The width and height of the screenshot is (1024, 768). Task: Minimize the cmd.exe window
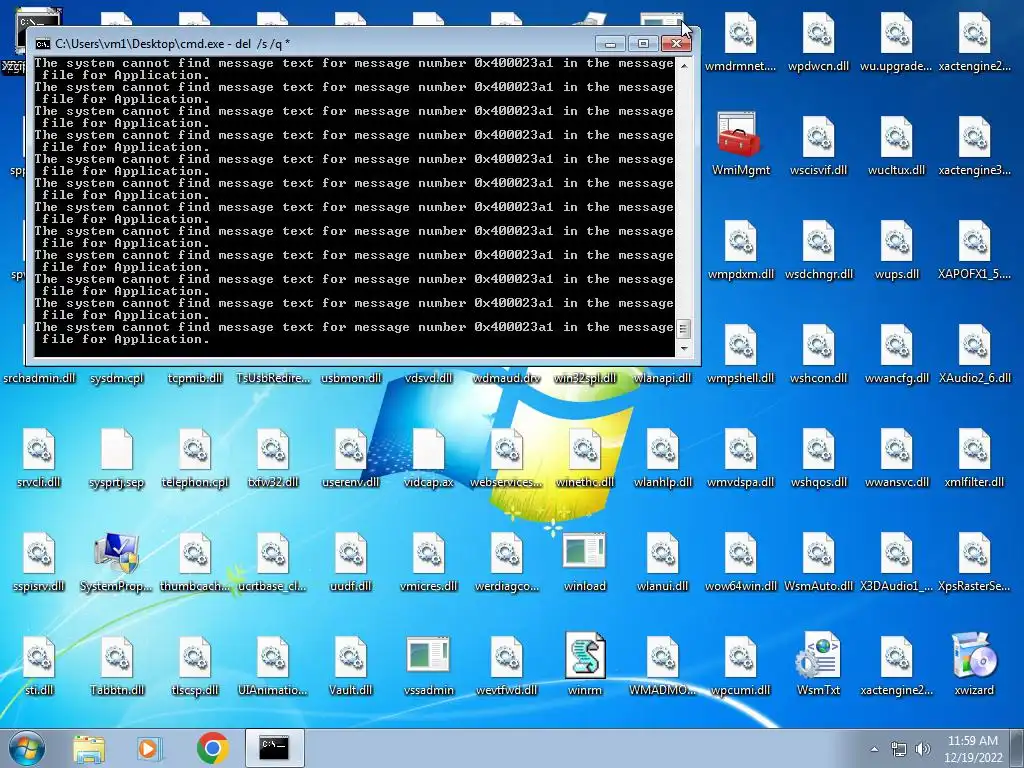pyautogui.click(x=611, y=44)
